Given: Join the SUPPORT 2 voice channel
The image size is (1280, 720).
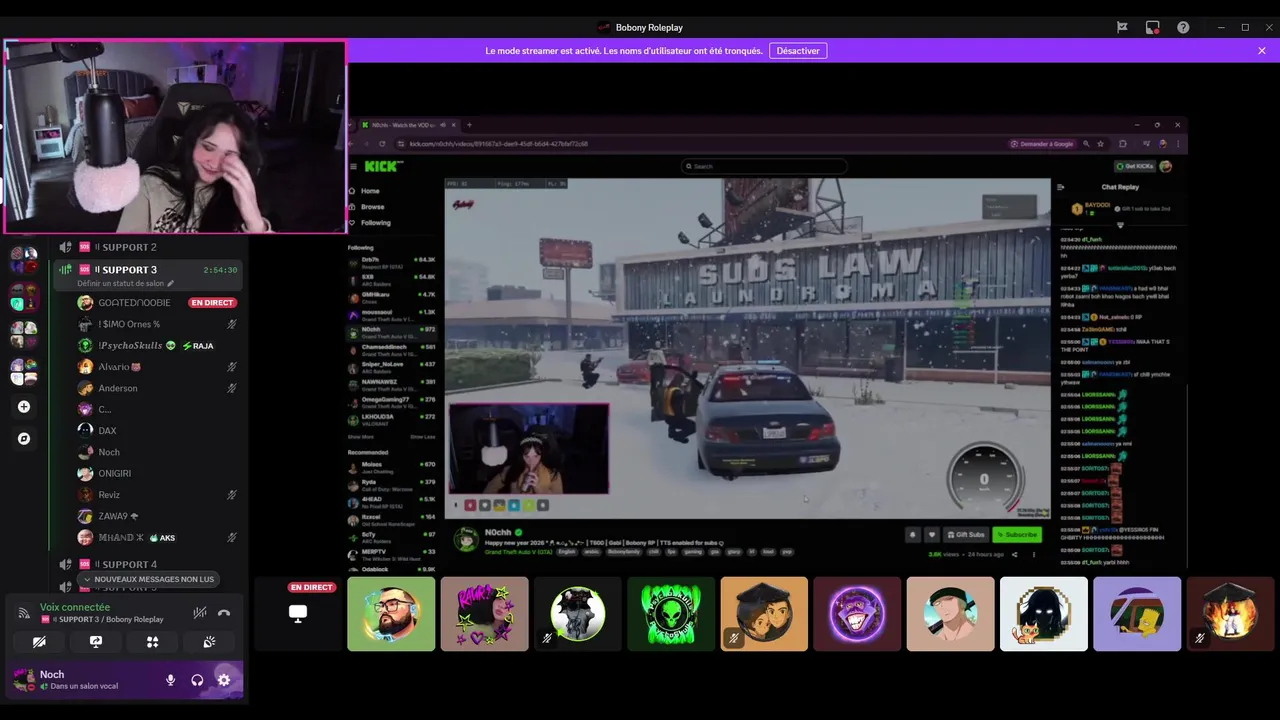Looking at the screenshot, I should (147, 247).
